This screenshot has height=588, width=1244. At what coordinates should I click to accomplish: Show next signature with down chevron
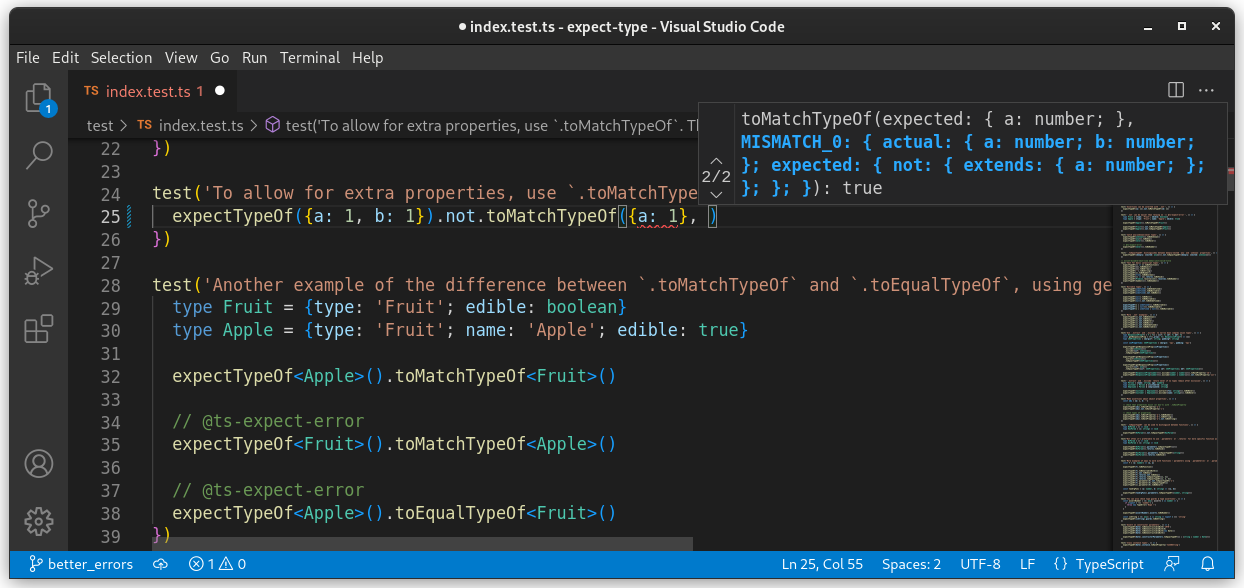point(716,193)
